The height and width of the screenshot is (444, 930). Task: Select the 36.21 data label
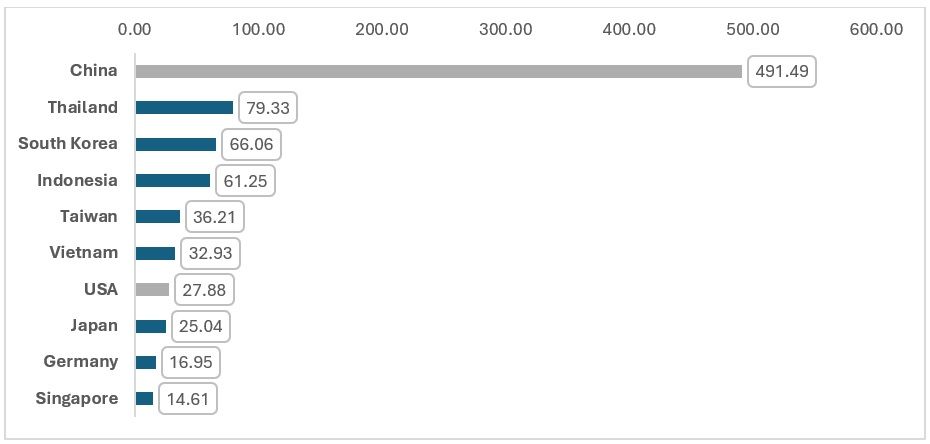(215, 217)
